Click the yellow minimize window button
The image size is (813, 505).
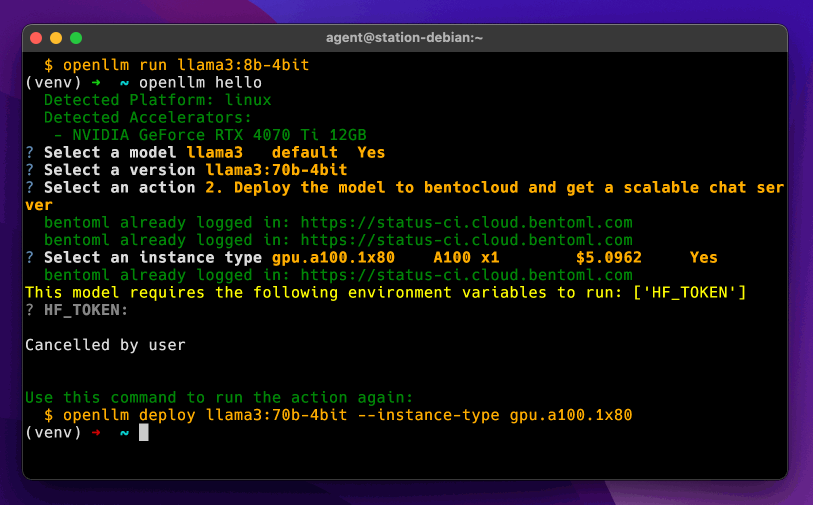pyautogui.click(x=56, y=38)
